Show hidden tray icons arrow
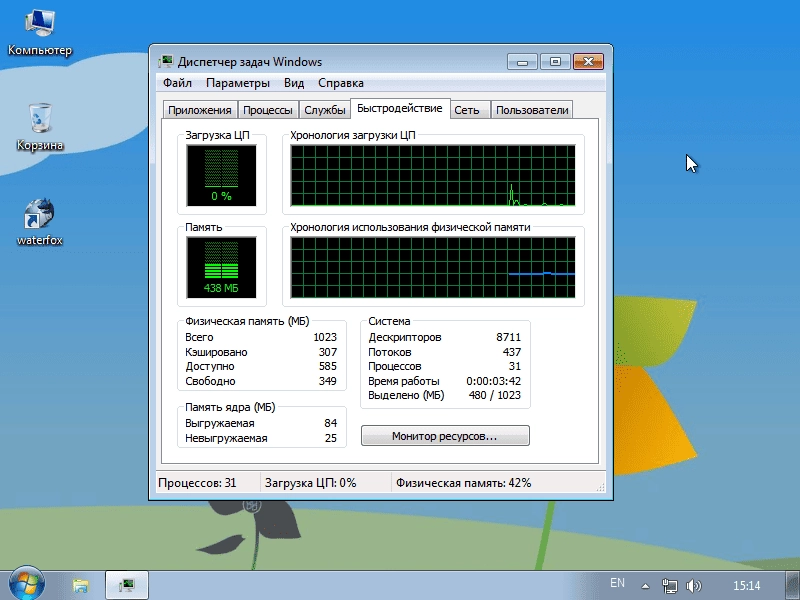 click(x=645, y=586)
